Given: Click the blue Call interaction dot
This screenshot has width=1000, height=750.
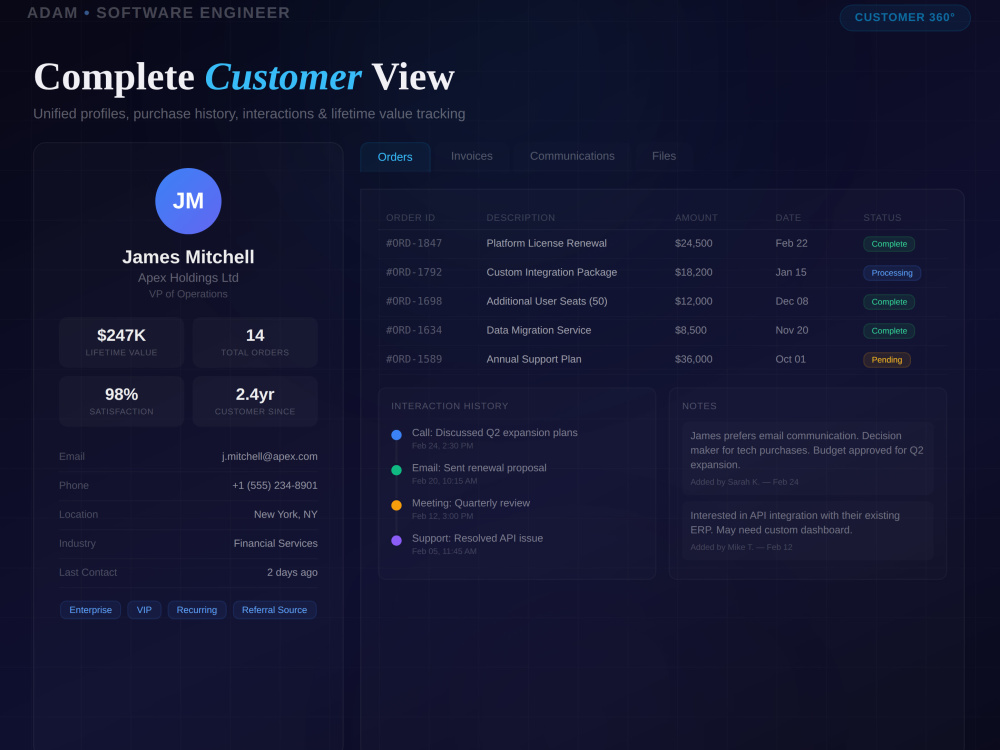Looking at the screenshot, I should click(x=396, y=435).
